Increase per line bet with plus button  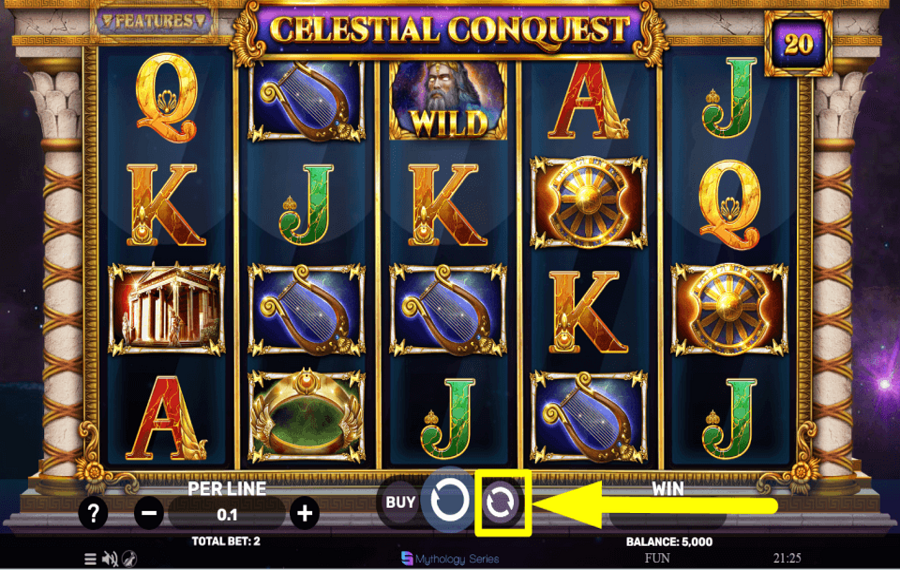click(305, 513)
